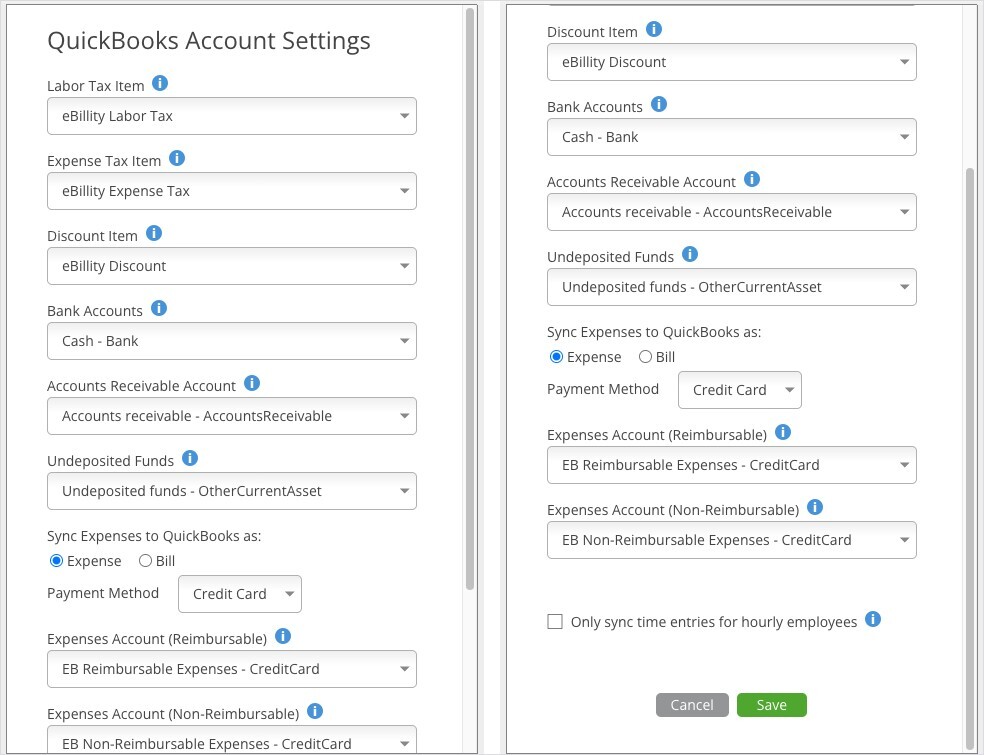Click right panel vertical scrollbar thumb

(x=970, y=459)
